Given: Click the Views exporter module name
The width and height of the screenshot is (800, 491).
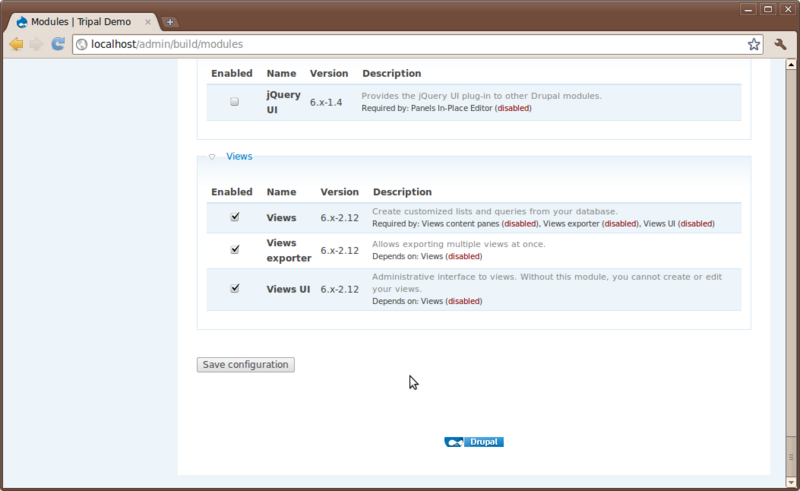Looking at the screenshot, I should (289, 250).
